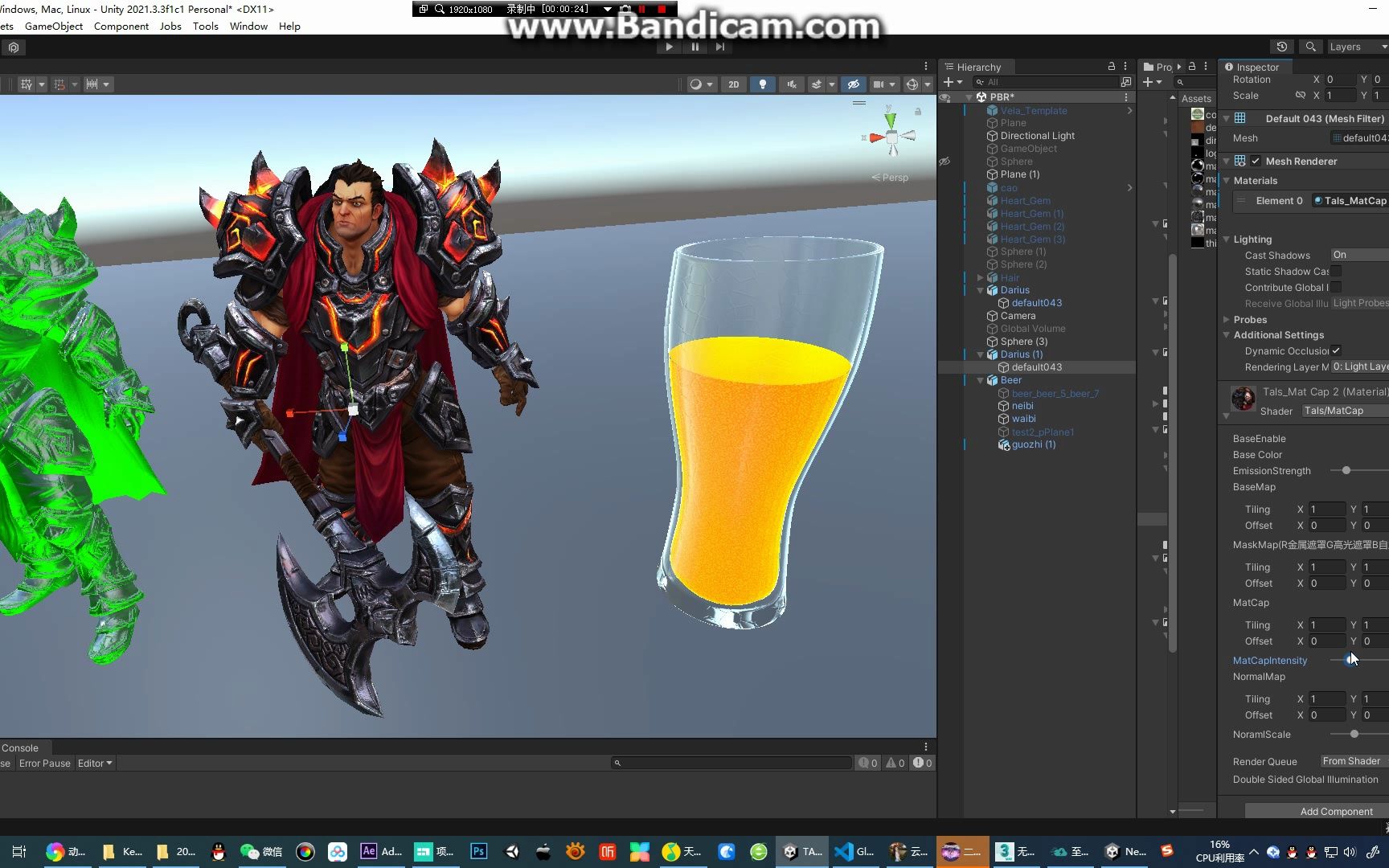The width and height of the screenshot is (1389, 868).
Task: Start Play mode with the play button
Action: 669,47
